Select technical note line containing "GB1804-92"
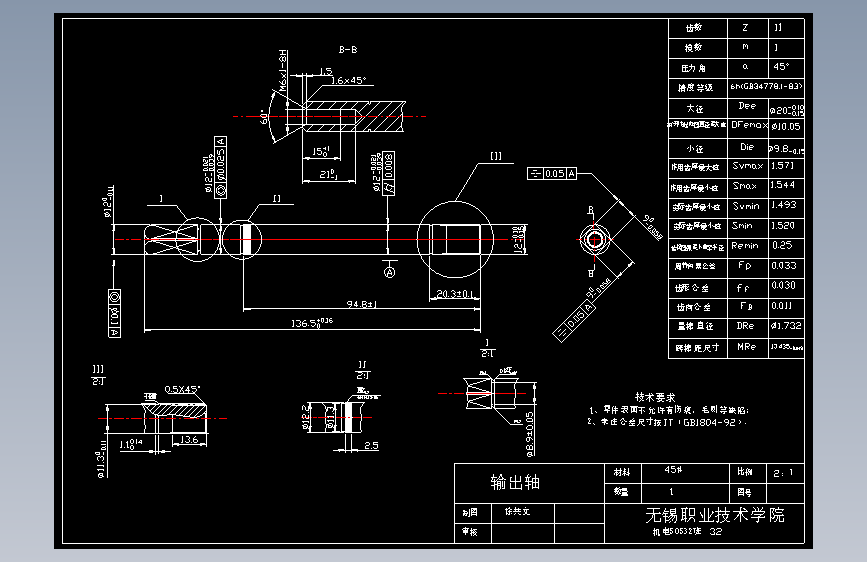The width and height of the screenshot is (867, 562). (667, 422)
